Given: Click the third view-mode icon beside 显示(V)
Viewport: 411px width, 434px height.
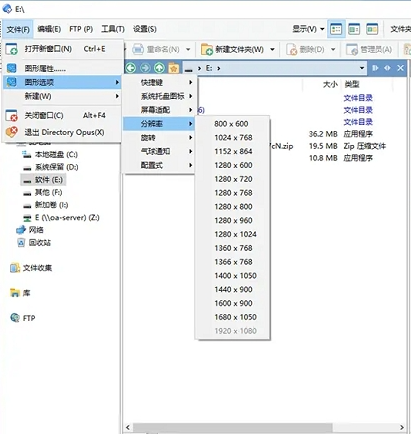Looking at the screenshot, I should [x=372, y=29].
